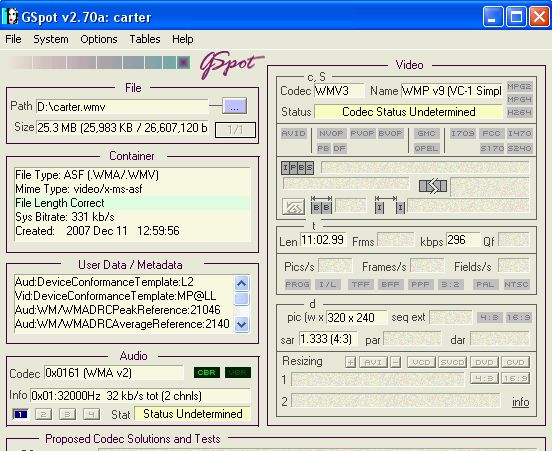This screenshot has height=451, width=552.
Task: Click the PROG scan indicator
Action: pos(297,284)
